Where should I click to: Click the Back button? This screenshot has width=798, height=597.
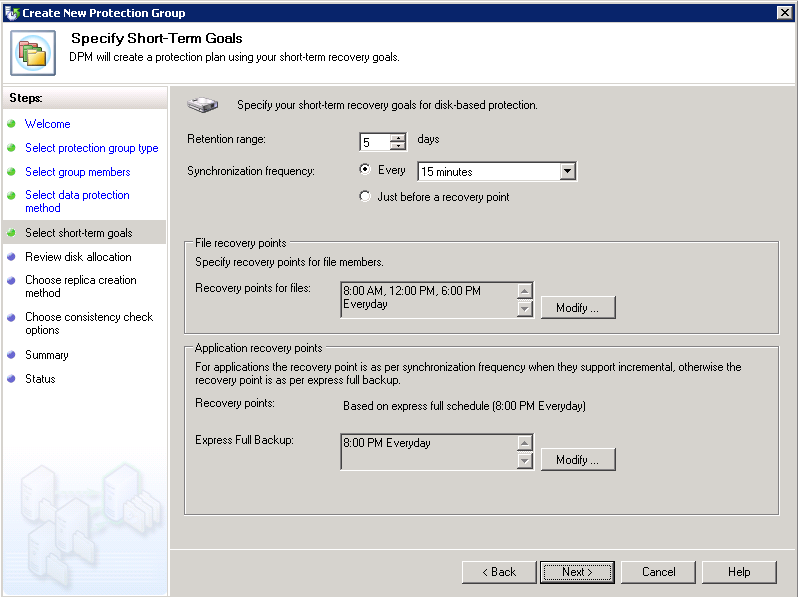click(x=499, y=572)
